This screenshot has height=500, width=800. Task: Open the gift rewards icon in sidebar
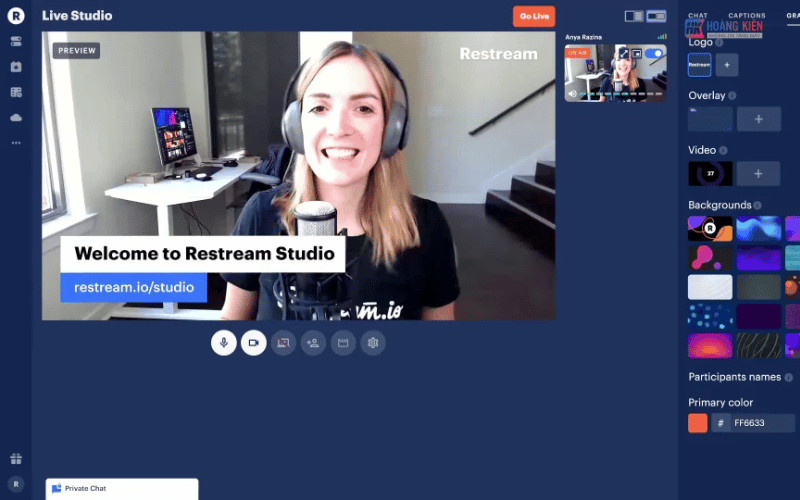click(x=16, y=459)
